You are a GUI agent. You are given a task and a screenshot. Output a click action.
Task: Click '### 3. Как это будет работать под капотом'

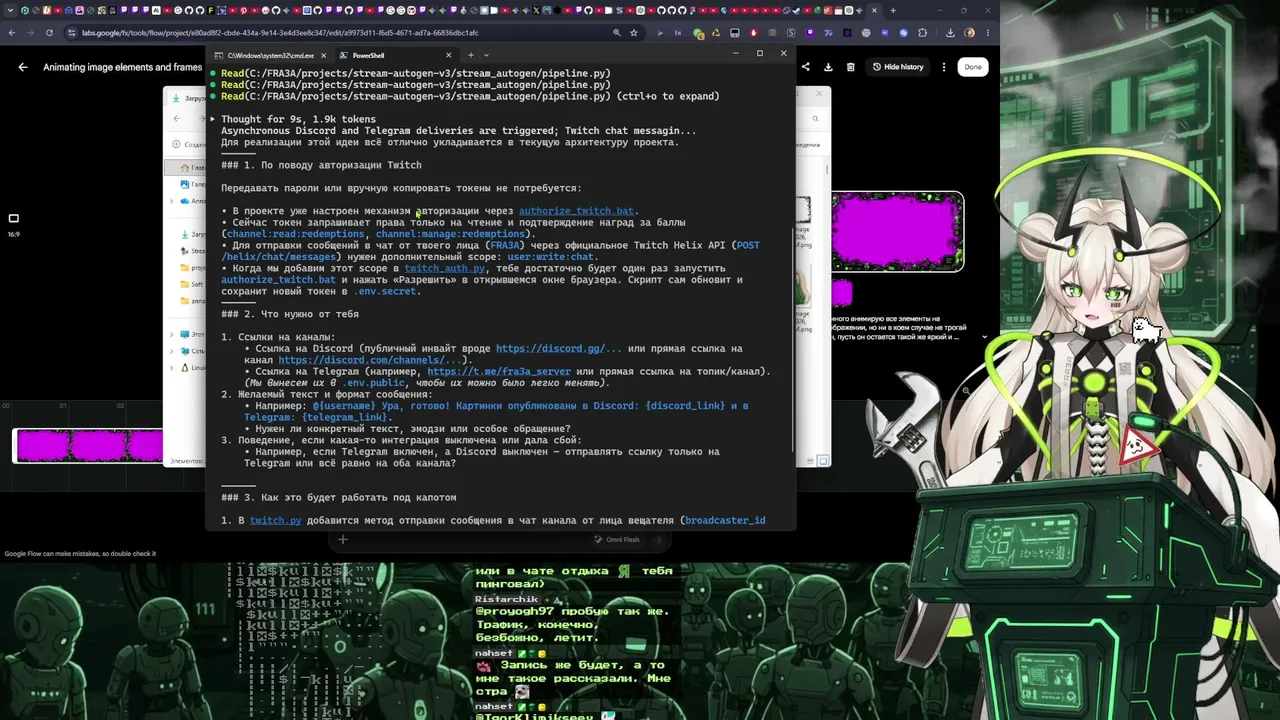point(338,498)
